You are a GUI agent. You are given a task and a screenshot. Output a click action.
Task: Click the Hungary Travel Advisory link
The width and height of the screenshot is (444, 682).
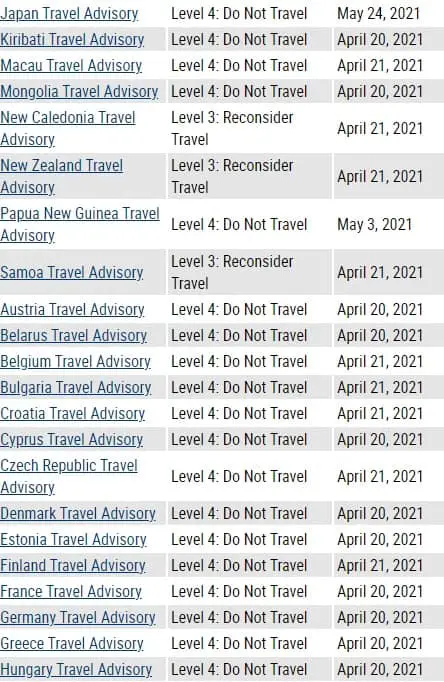point(76,670)
